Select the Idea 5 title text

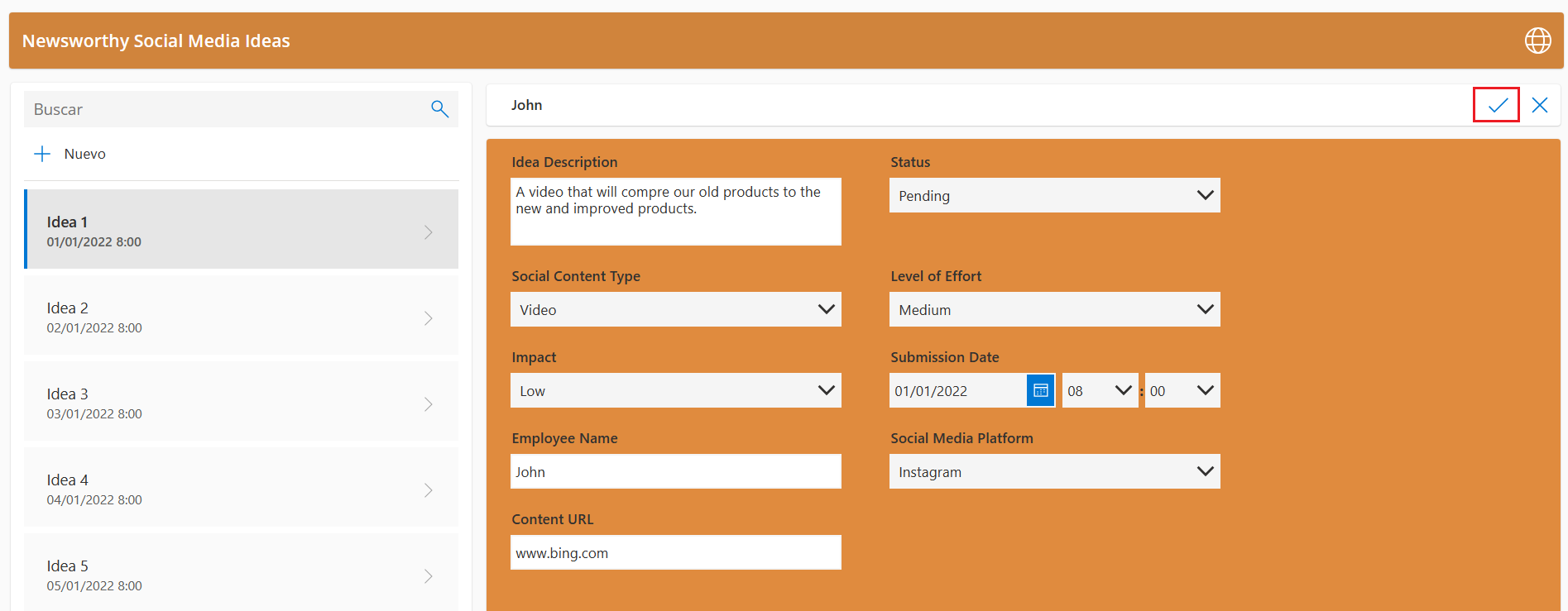pyautogui.click(x=67, y=566)
